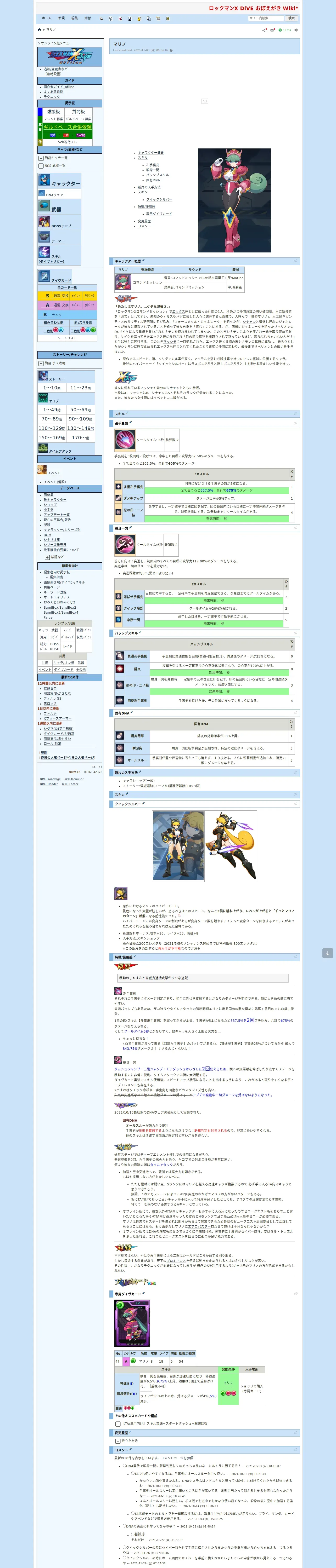Open the アーマー icon link
Screen dimensions: 336x1568
pyautogui.click(x=44, y=237)
